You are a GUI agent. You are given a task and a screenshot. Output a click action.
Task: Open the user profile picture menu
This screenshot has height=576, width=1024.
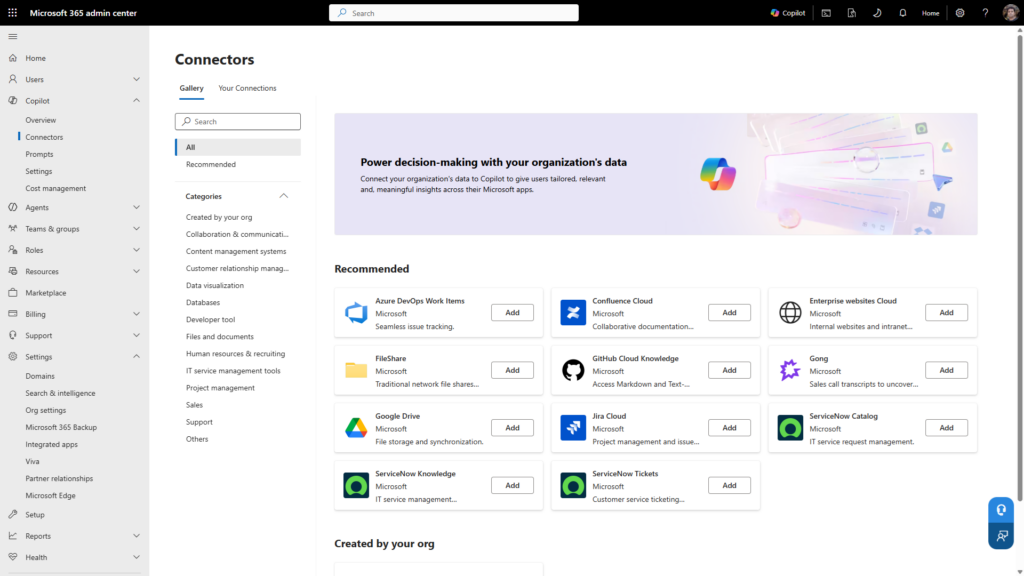pos(1010,12)
